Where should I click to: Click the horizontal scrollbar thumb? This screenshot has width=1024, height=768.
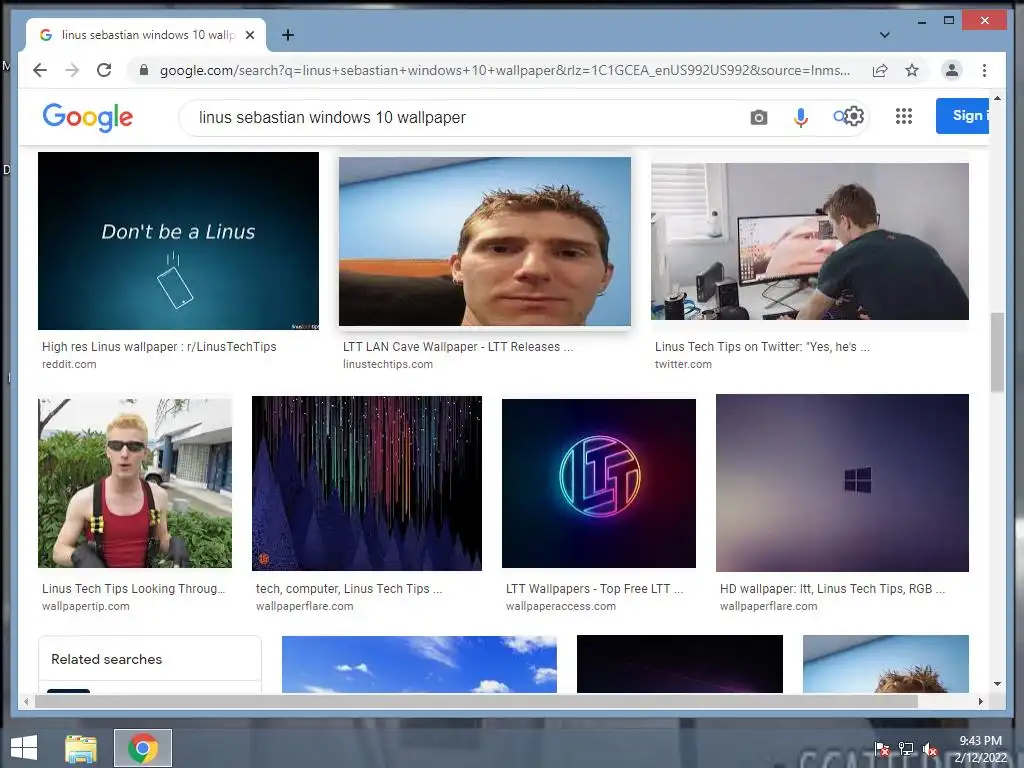pyautogui.click(x=476, y=701)
